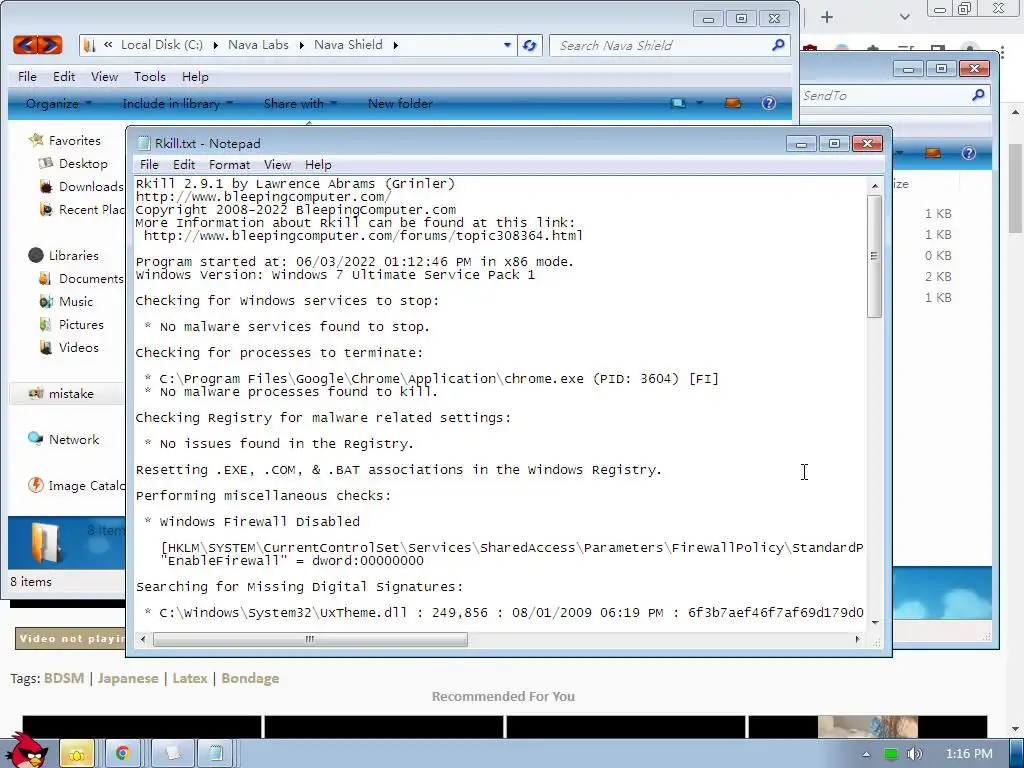Open the folder icon on the taskbar
Image resolution: width=1024 pixels, height=768 pixels.
77,754
